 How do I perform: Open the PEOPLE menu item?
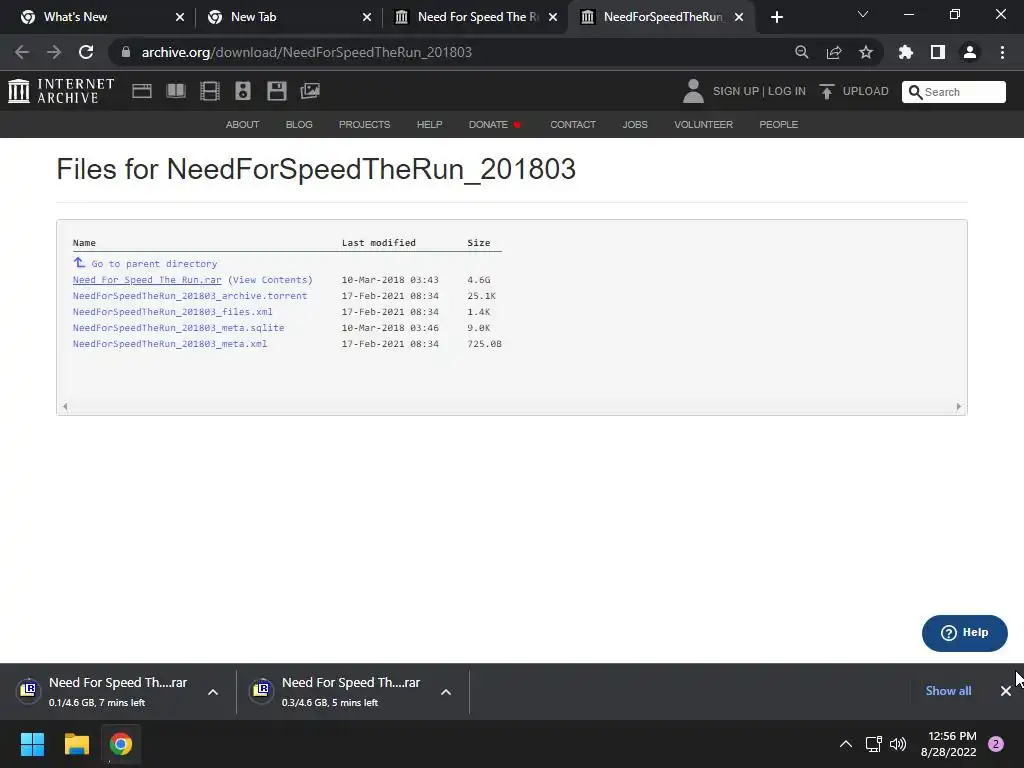[778, 124]
